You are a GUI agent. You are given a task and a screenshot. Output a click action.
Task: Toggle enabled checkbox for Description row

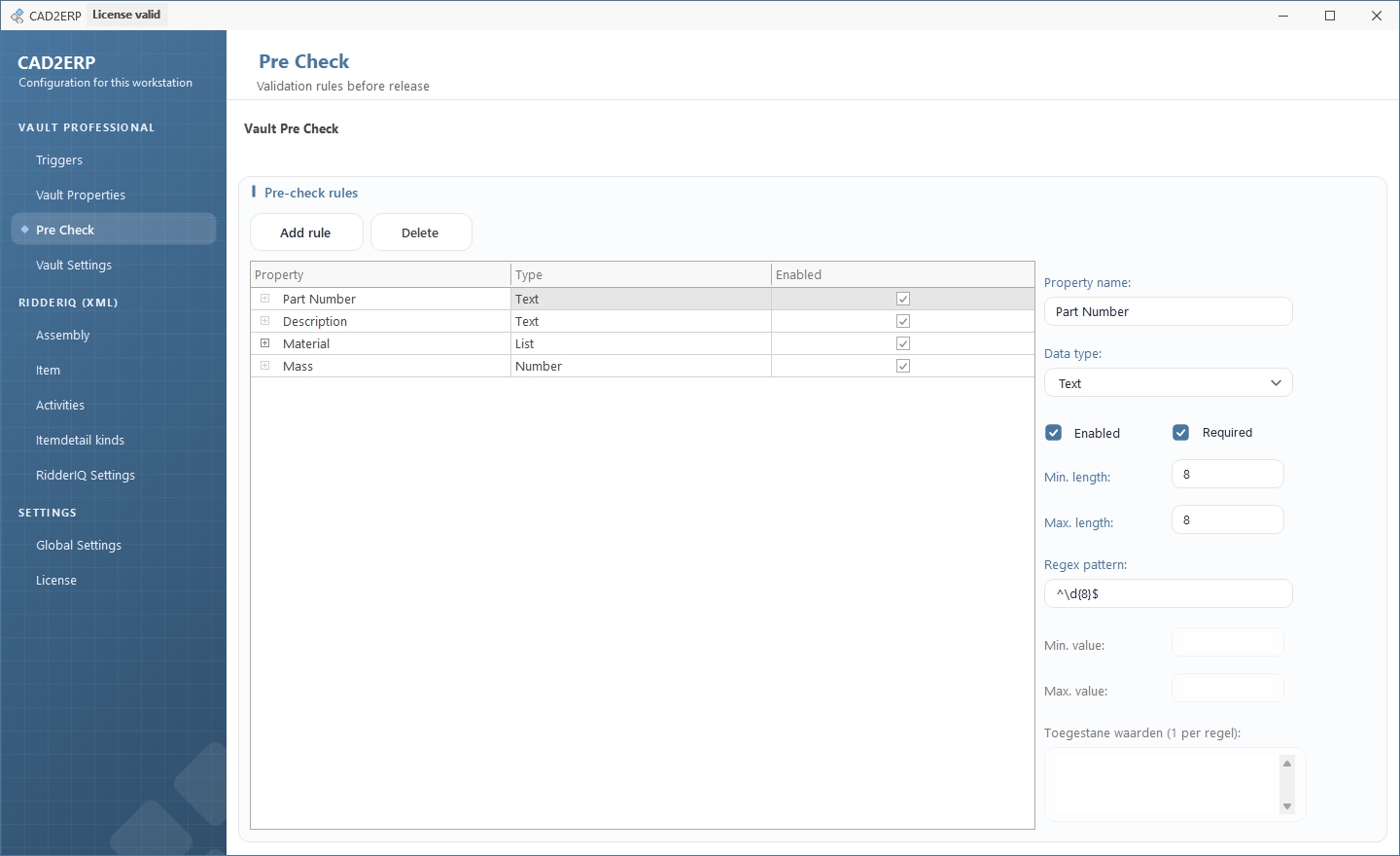[x=903, y=321]
